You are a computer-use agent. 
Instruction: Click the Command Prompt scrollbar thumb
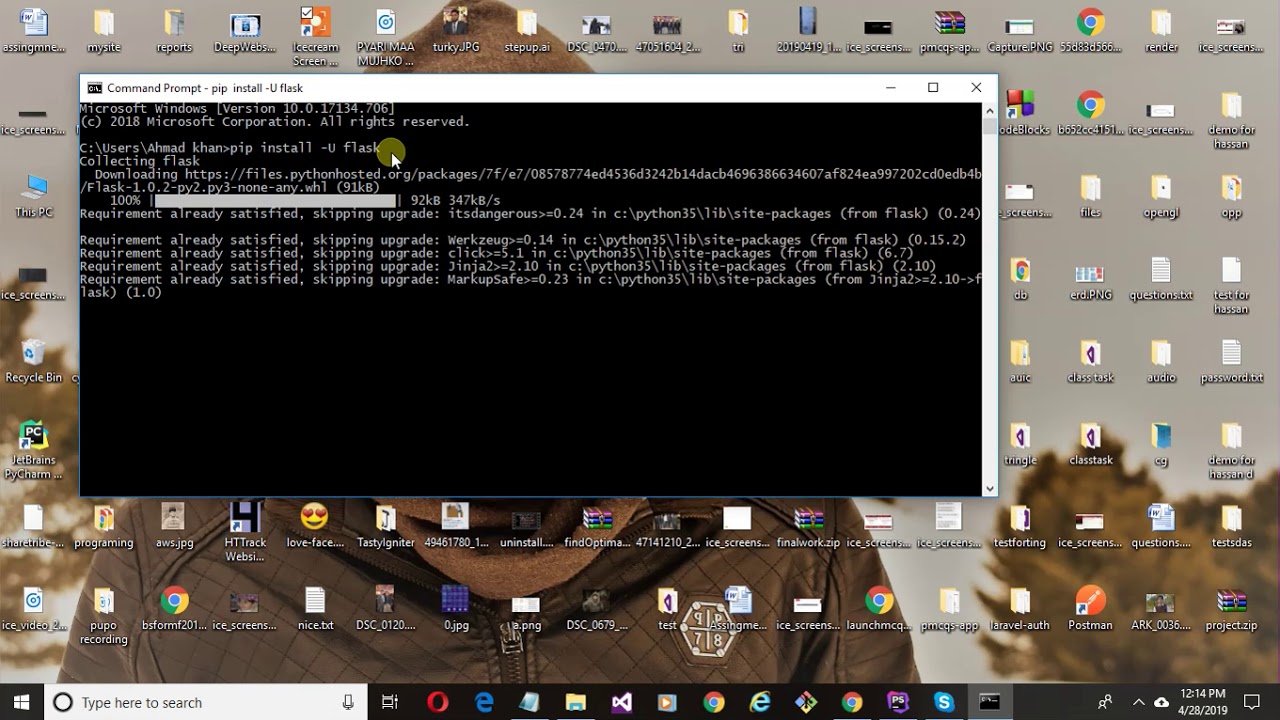point(990,126)
